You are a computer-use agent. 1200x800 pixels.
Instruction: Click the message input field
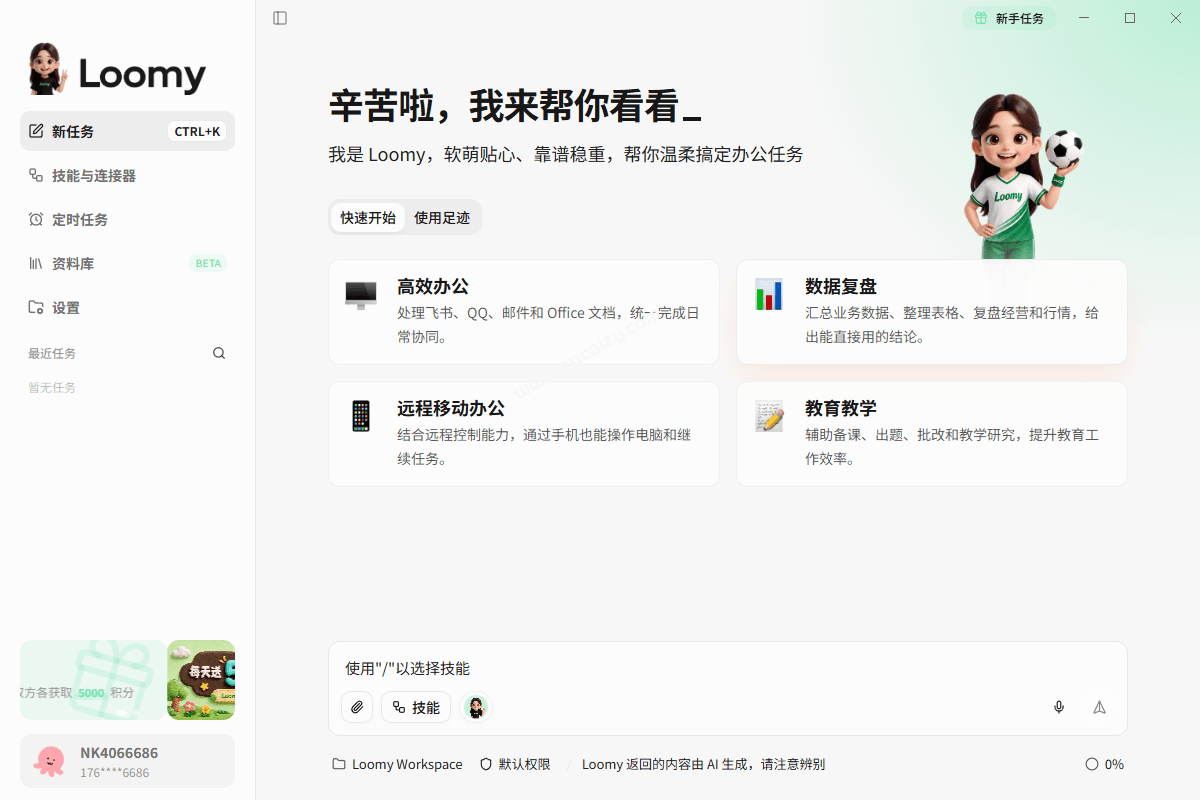pos(728,668)
